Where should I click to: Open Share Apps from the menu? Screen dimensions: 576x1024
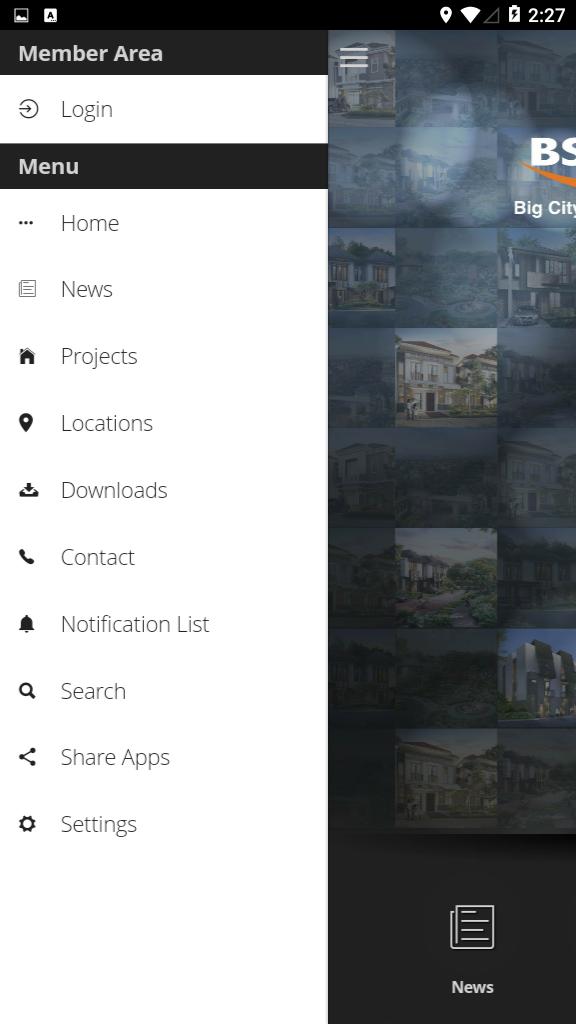point(164,758)
